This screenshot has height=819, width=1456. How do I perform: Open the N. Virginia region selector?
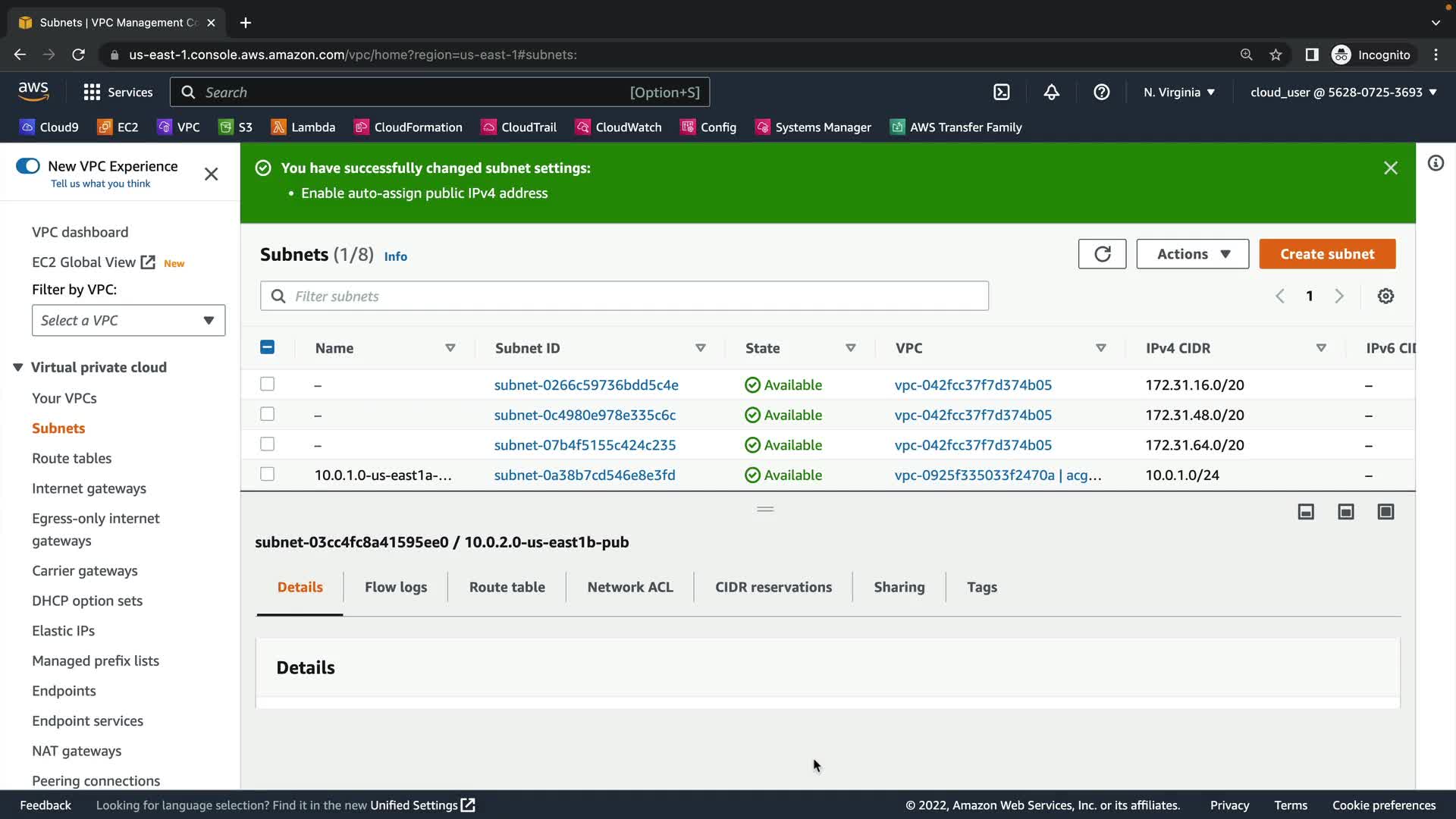click(1178, 93)
